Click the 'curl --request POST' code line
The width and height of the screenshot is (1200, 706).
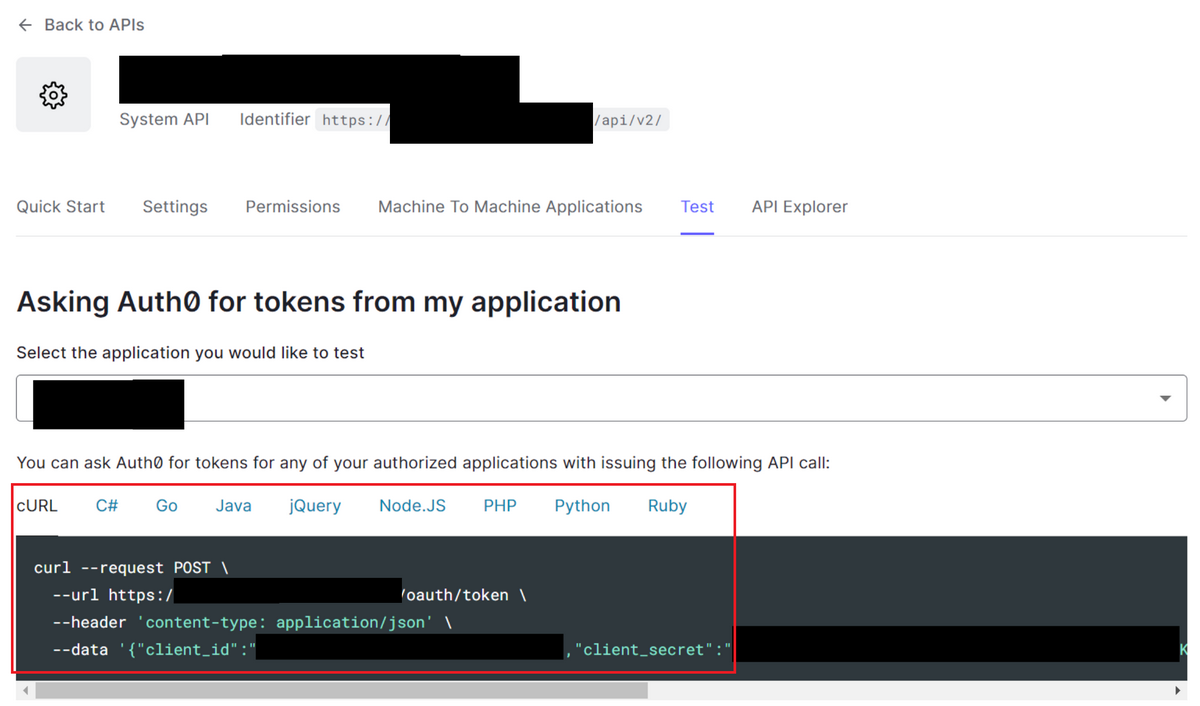pyautogui.click(x=131, y=567)
